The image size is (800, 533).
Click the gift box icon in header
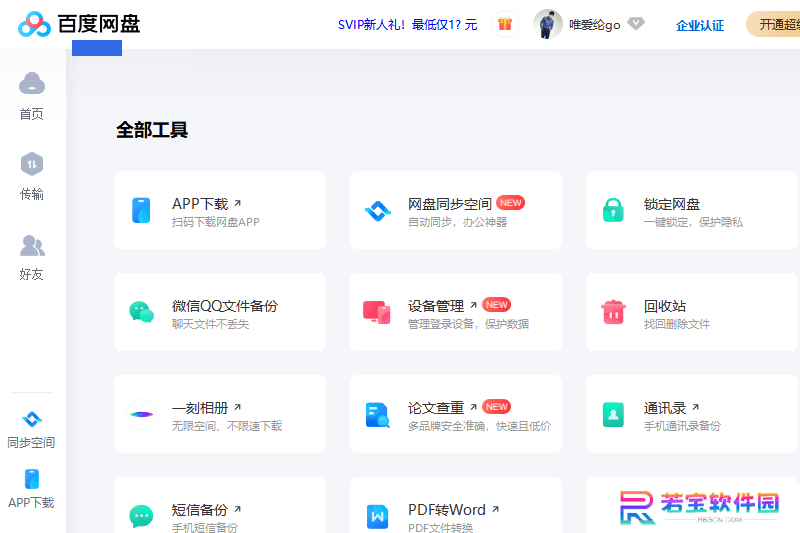(x=505, y=24)
